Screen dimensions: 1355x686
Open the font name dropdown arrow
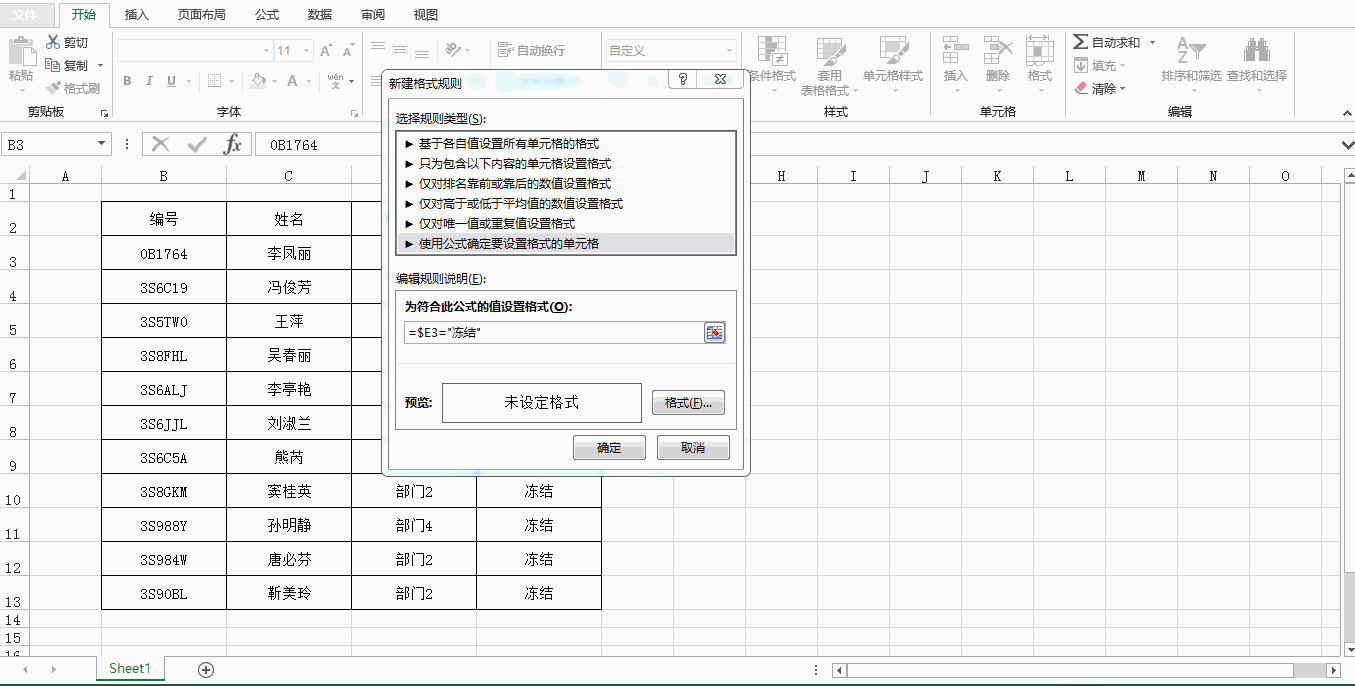coord(267,50)
